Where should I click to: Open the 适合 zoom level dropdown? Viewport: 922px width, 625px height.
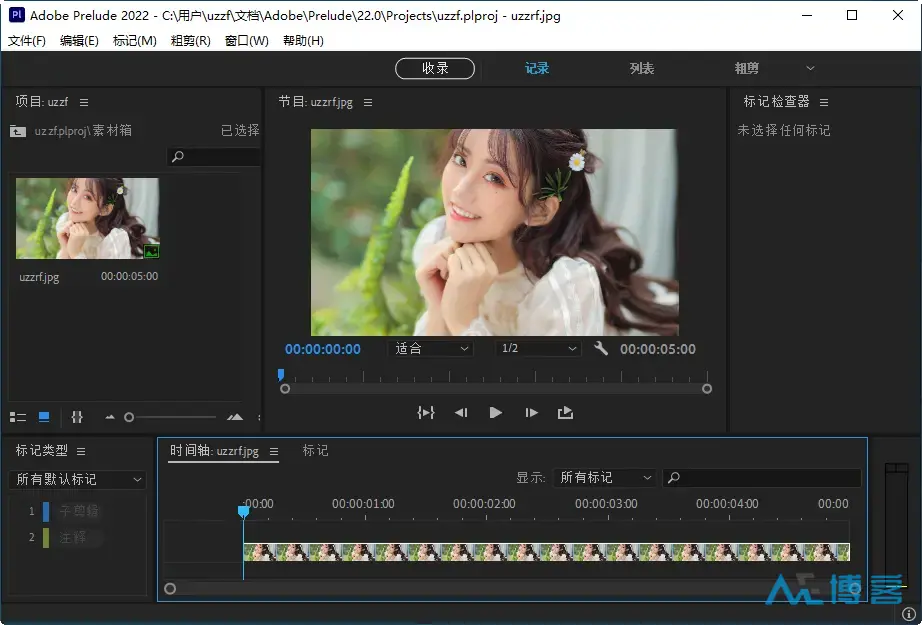click(x=431, y=349)
